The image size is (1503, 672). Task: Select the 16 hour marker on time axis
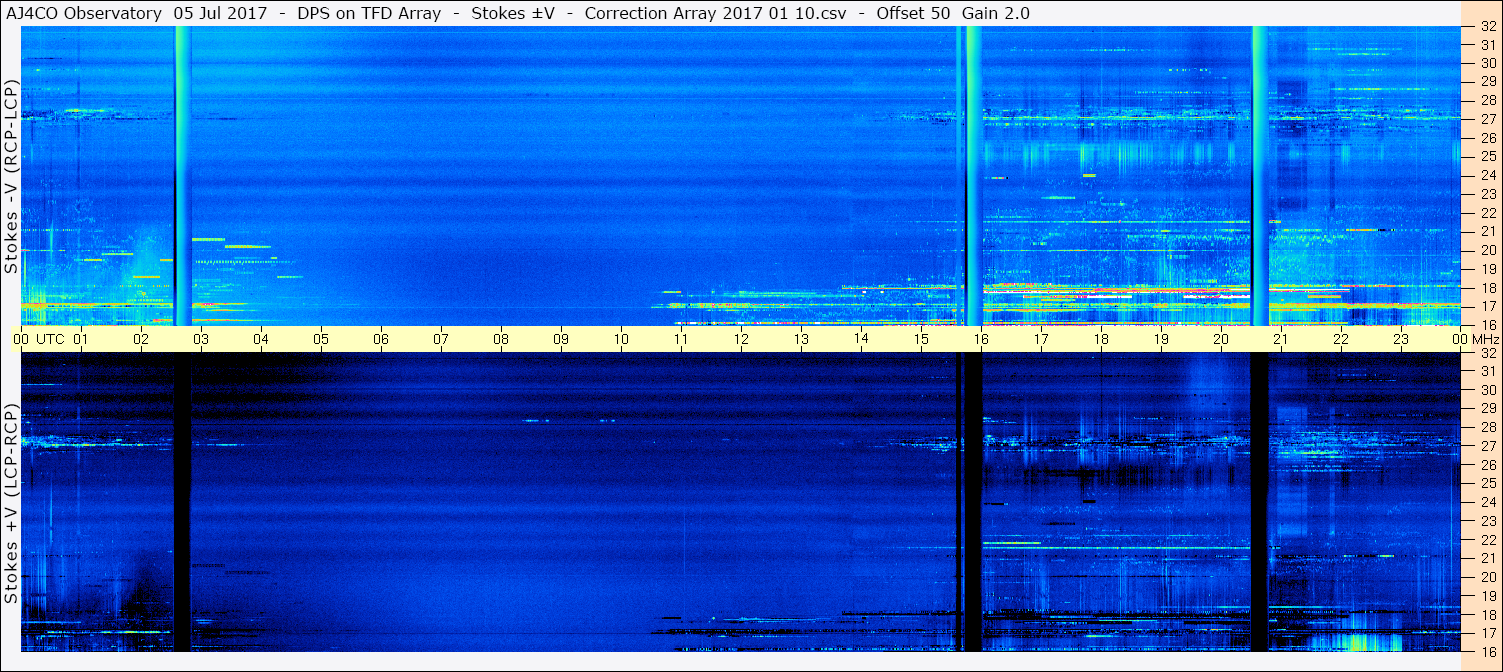click(981, 339)
